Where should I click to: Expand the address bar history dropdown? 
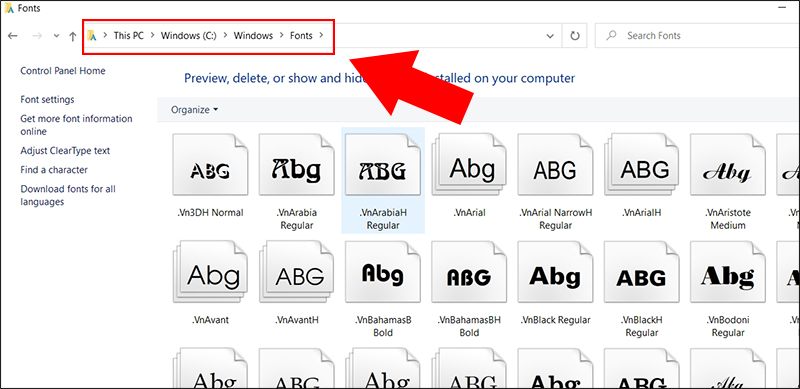point(550,36)
